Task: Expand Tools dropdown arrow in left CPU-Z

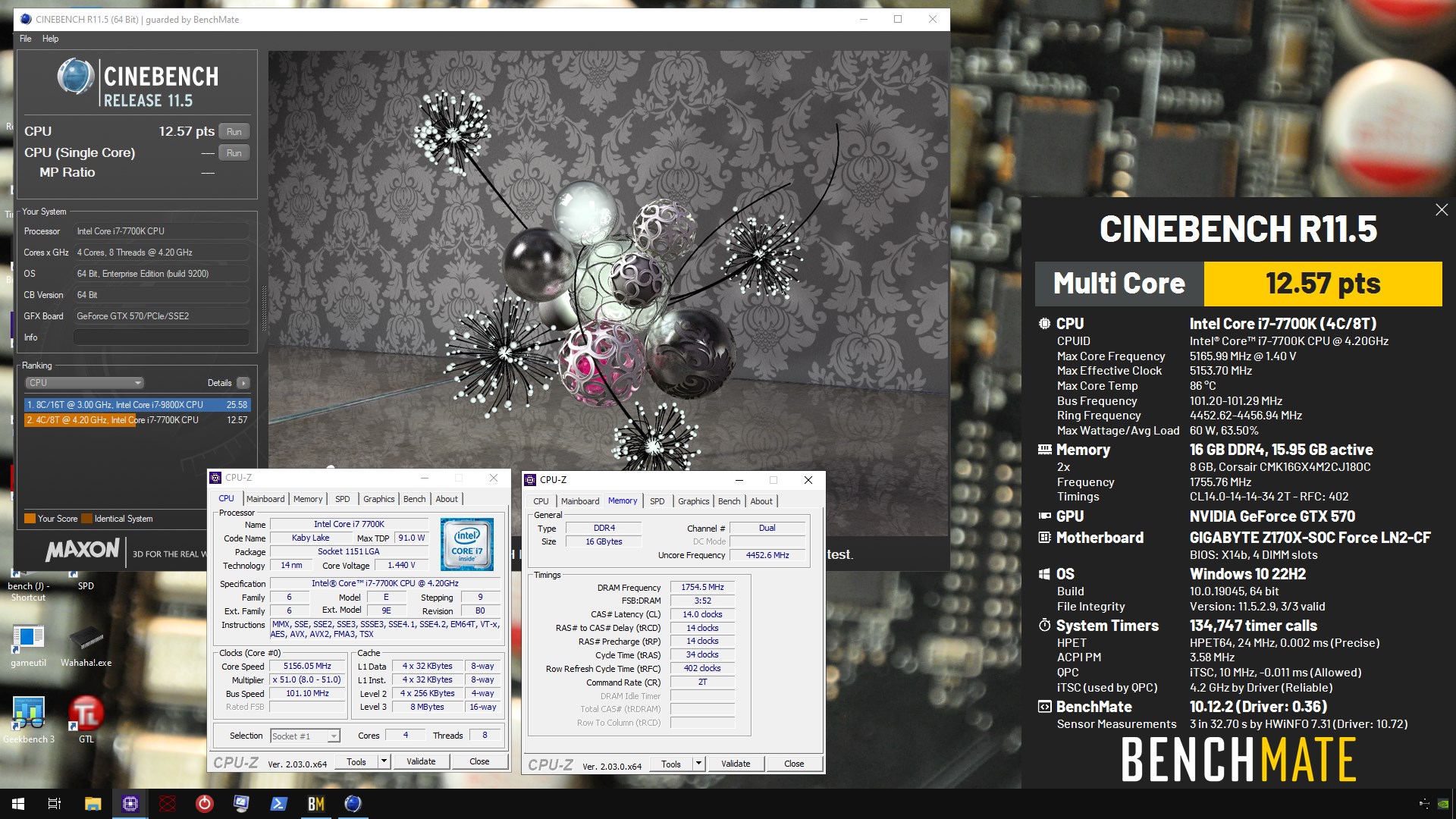Action: 384,761
